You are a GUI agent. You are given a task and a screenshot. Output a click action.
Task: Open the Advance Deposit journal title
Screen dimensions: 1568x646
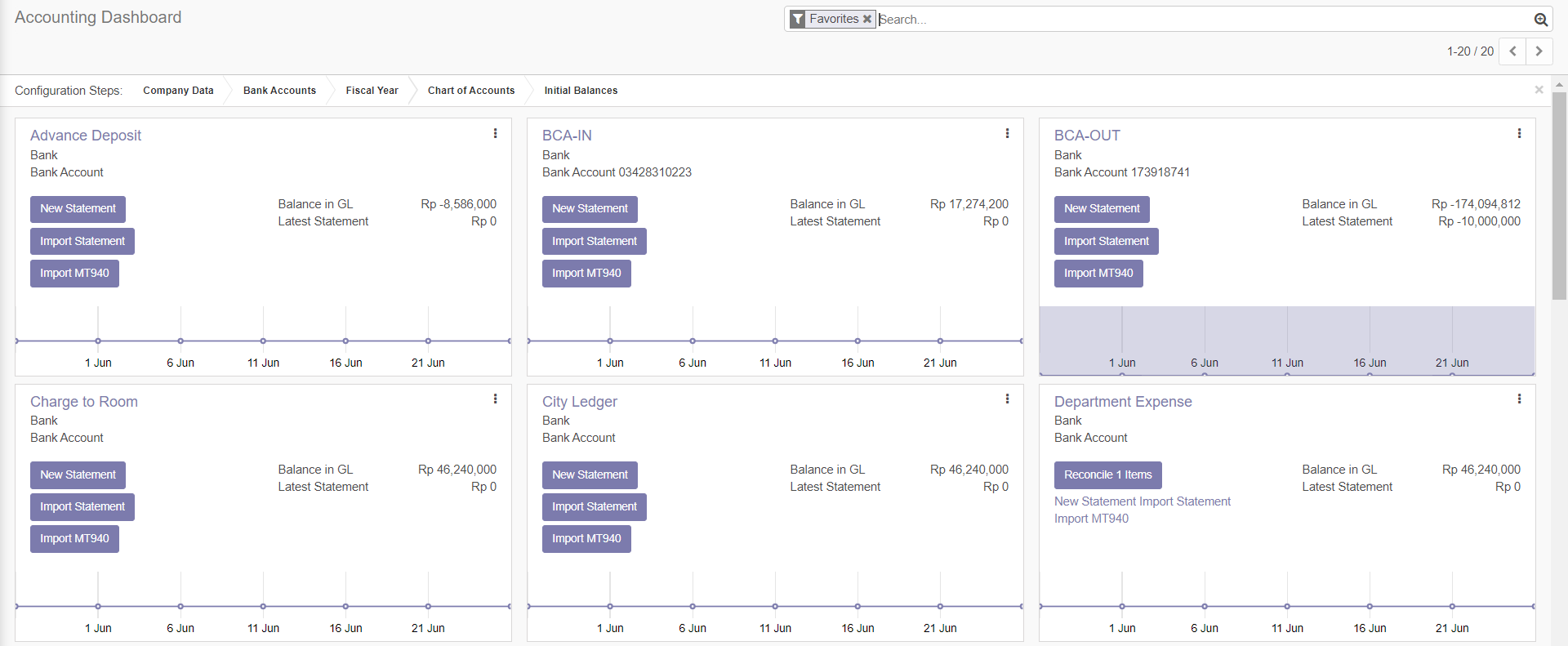tap(86, 136)
